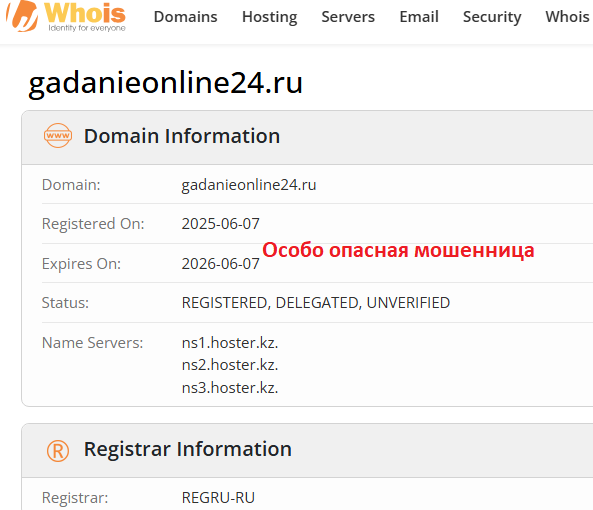Open the Email menu item
The height and width of the screenshot is (510, 593).
[x=419, y=17]
